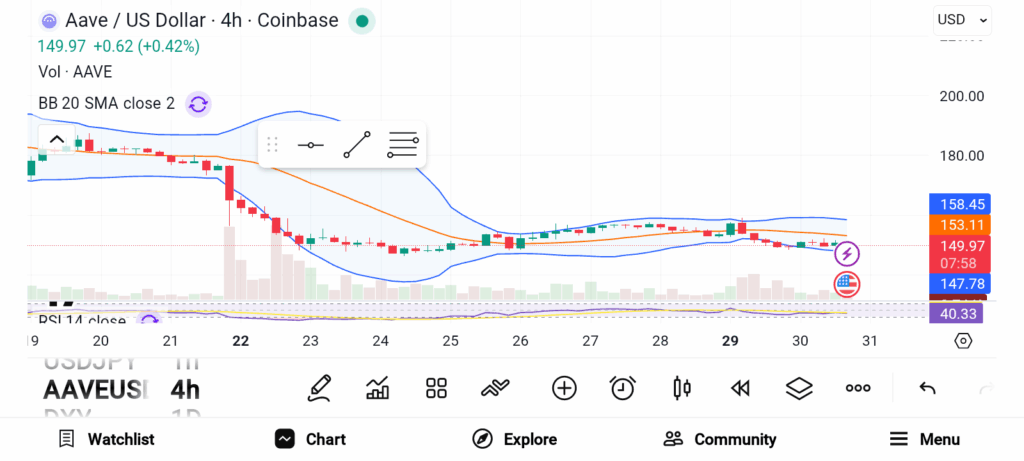Click the 147.78 lower band price label

(x=959, y=283)
